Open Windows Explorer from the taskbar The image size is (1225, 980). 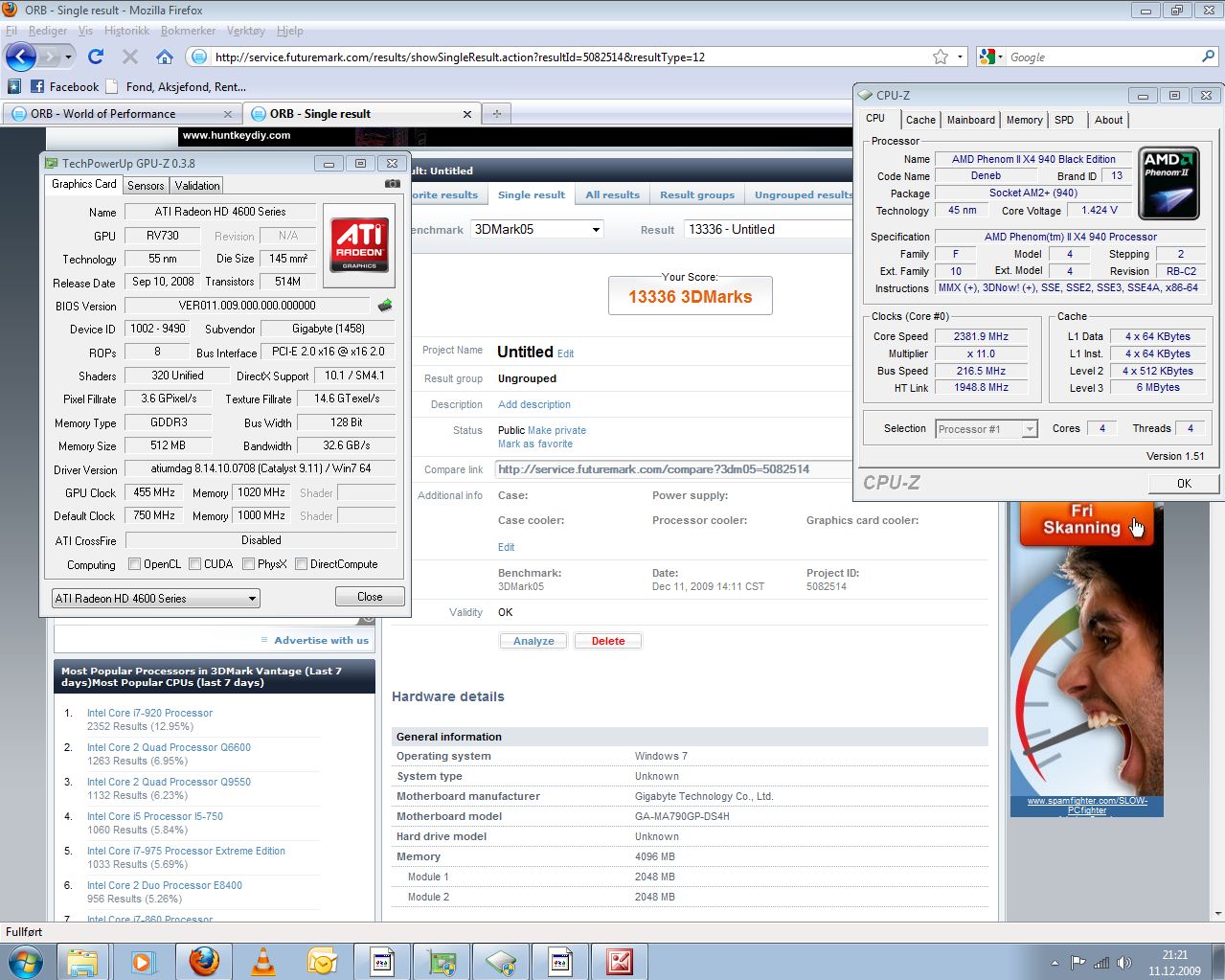tap(83, 961)
